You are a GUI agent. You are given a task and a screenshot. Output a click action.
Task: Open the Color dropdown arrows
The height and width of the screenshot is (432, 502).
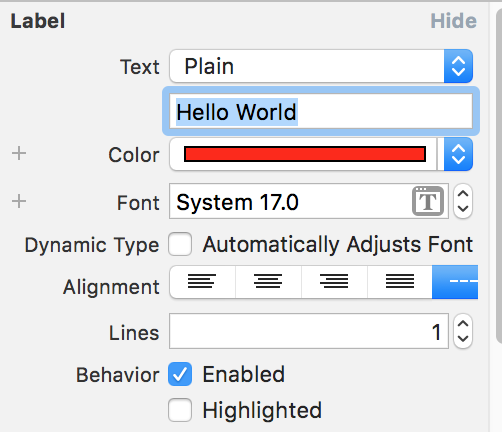[x=458, y=154]
